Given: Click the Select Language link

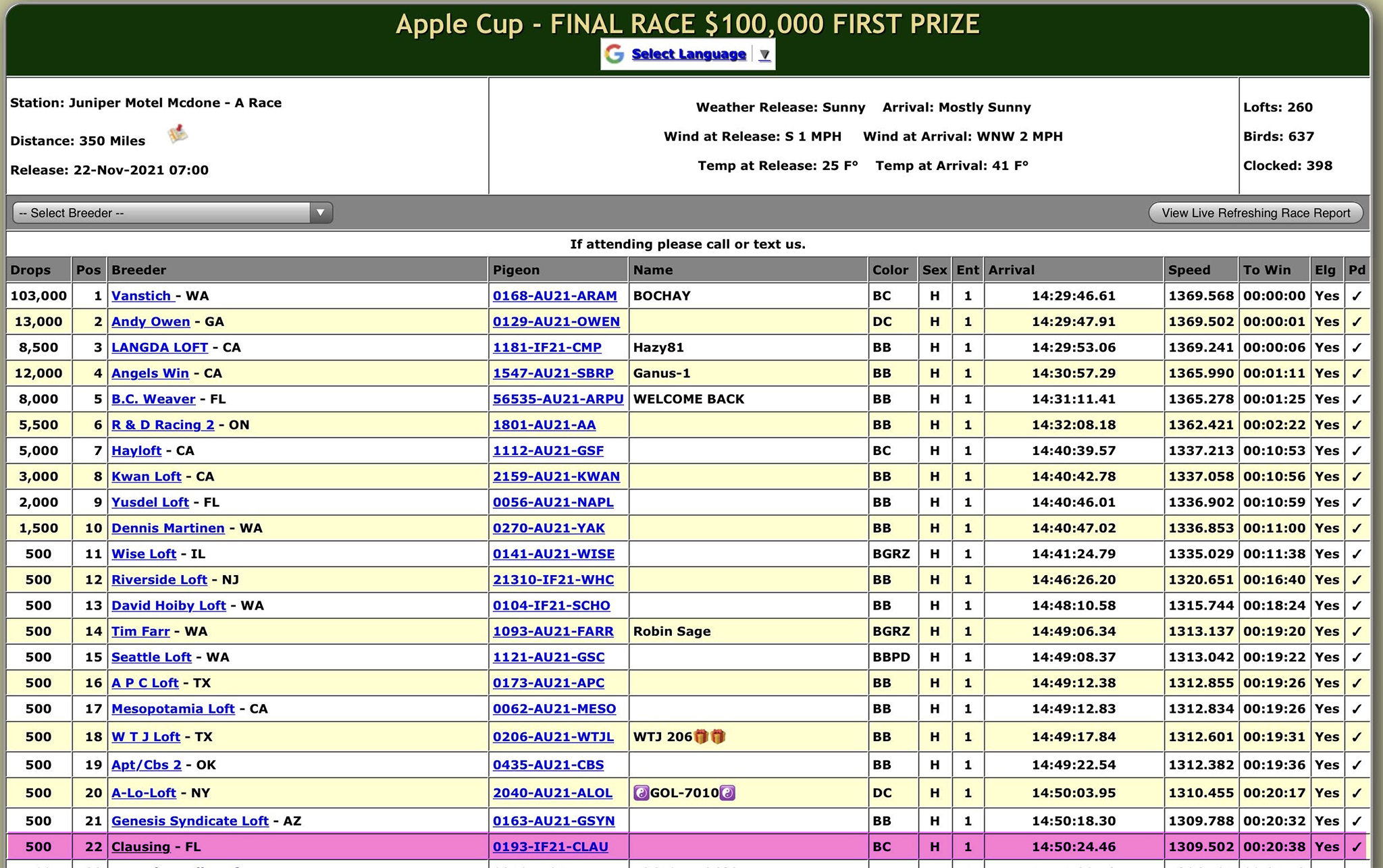Looking at the screenshot, I should (688, 54).
